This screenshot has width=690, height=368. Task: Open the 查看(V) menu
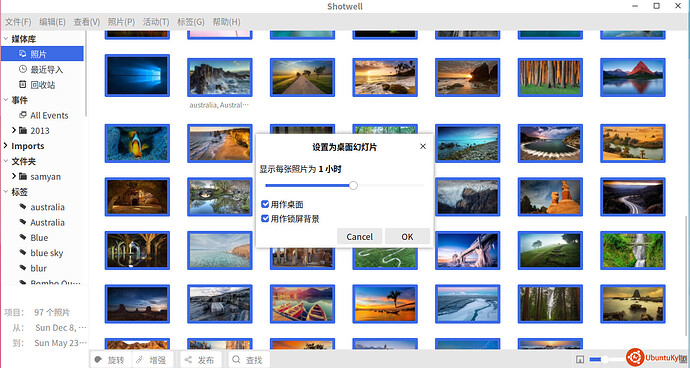(87, 22)
